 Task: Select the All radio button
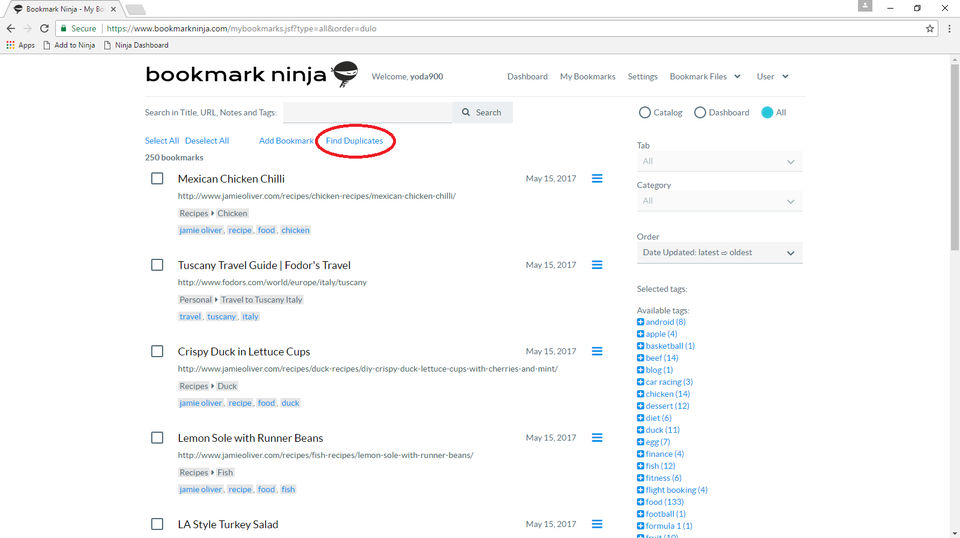click(x=767, y=113)
